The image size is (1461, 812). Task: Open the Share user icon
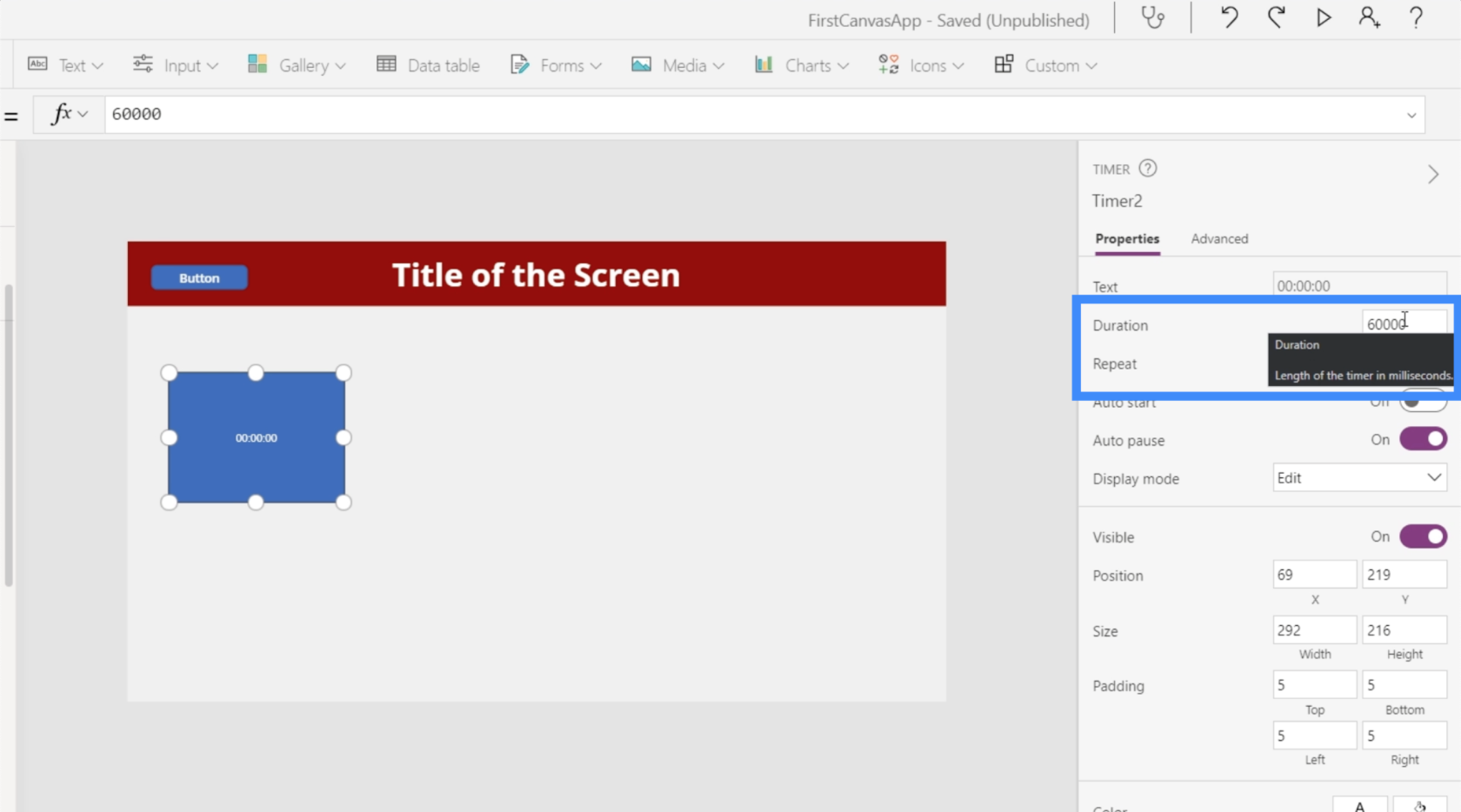tap(1370, 17)
